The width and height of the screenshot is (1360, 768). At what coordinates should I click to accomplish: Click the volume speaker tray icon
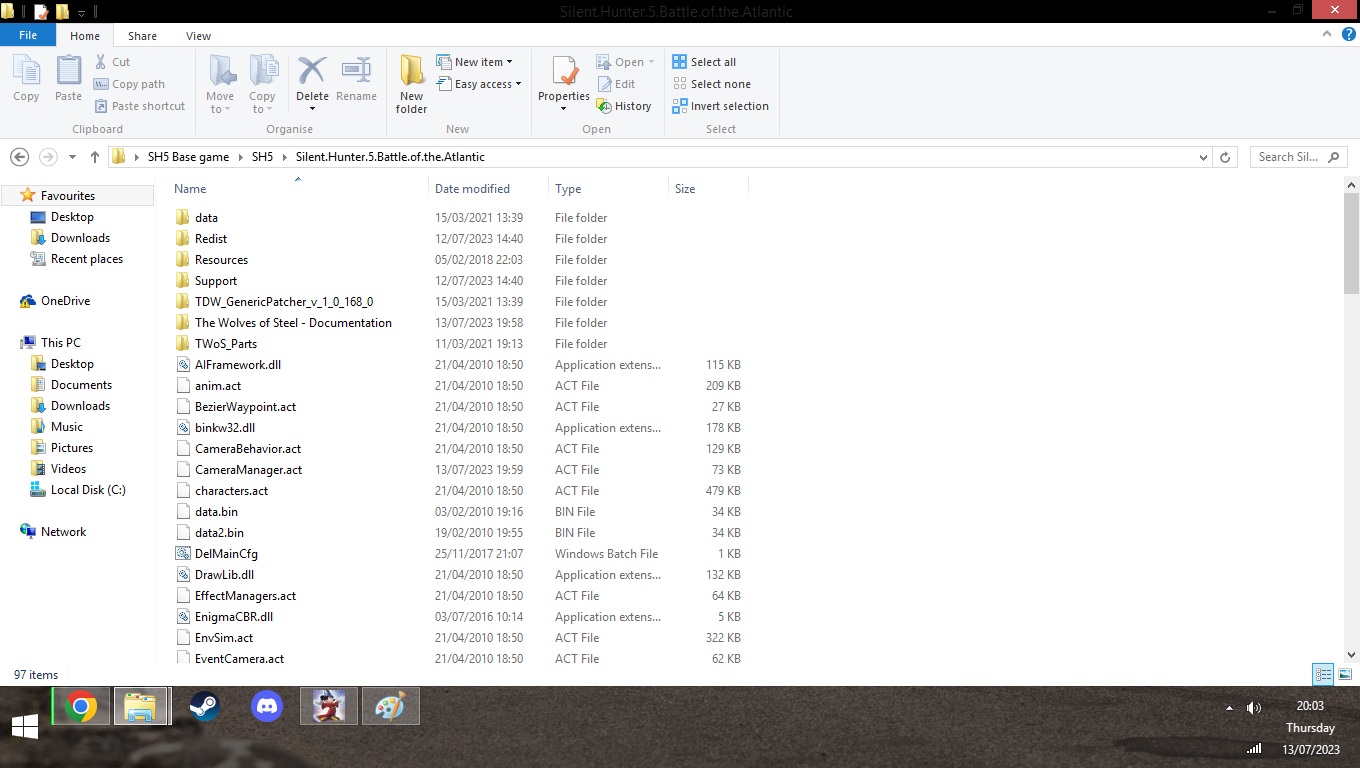click(1254, 708)
